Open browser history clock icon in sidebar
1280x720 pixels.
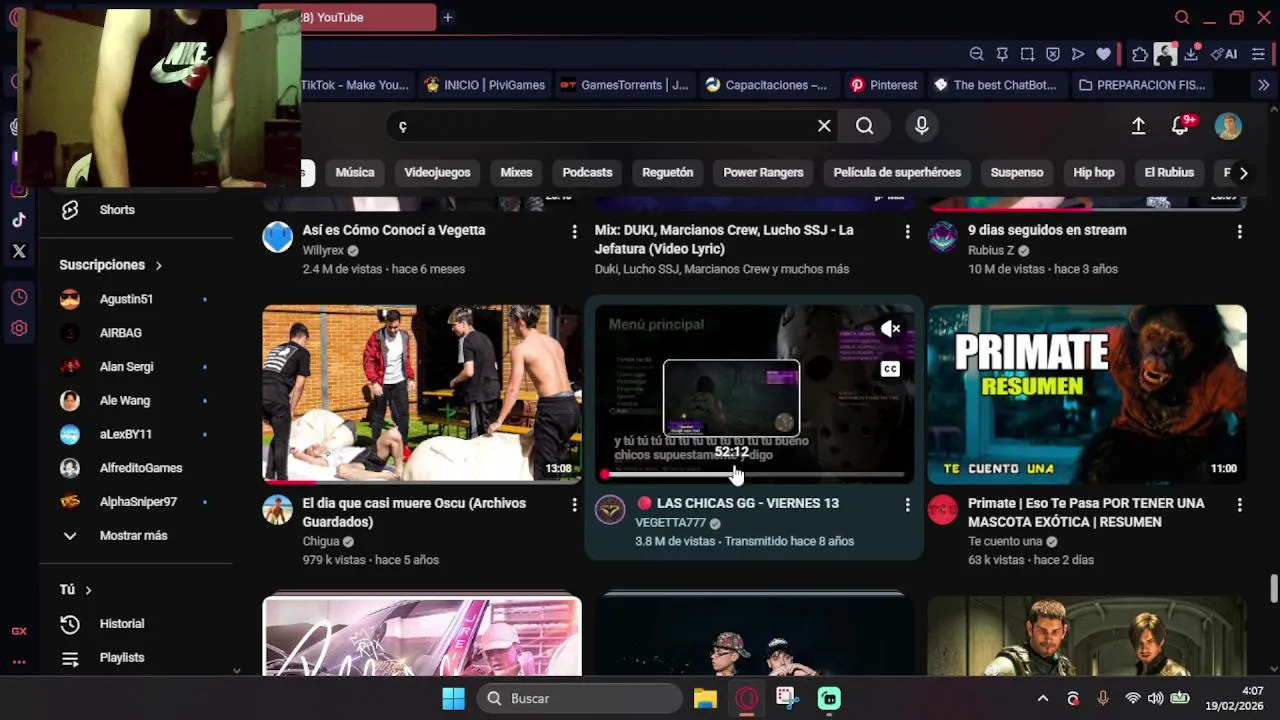19,297
